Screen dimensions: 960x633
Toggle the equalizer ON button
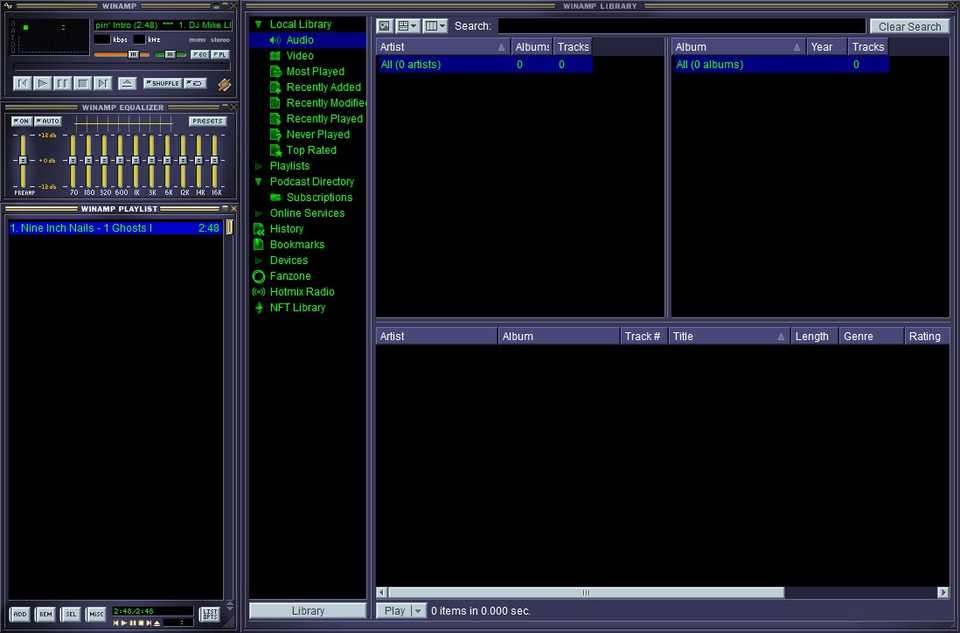21,121
